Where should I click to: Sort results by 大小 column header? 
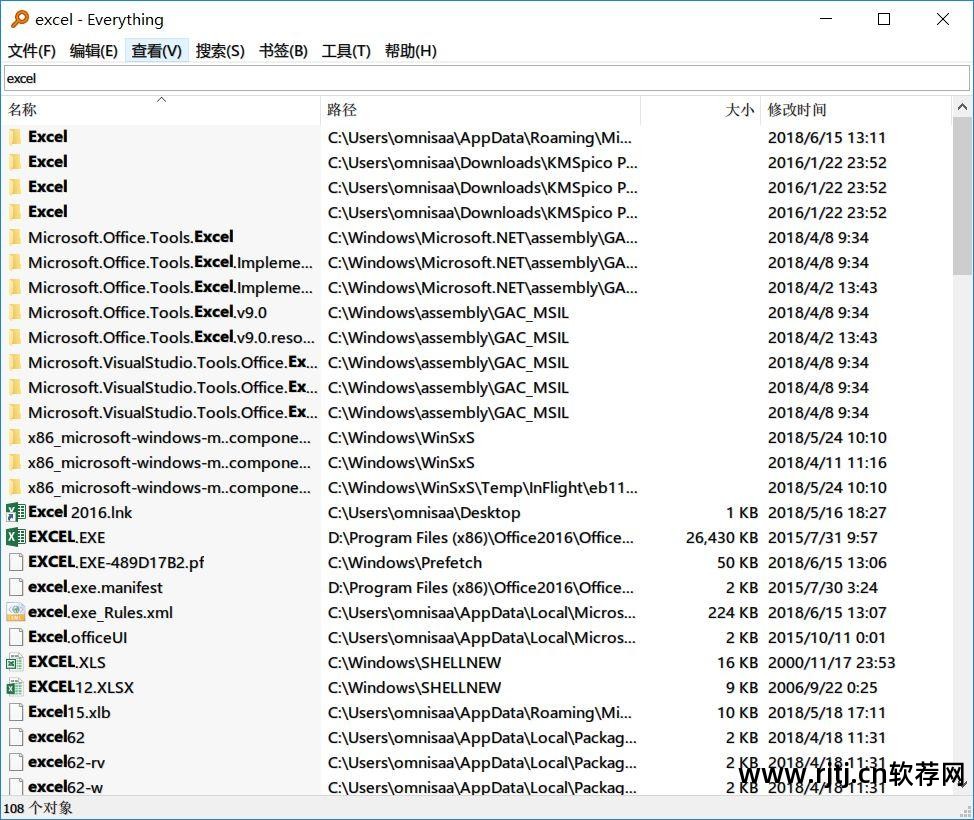(700, 110)
